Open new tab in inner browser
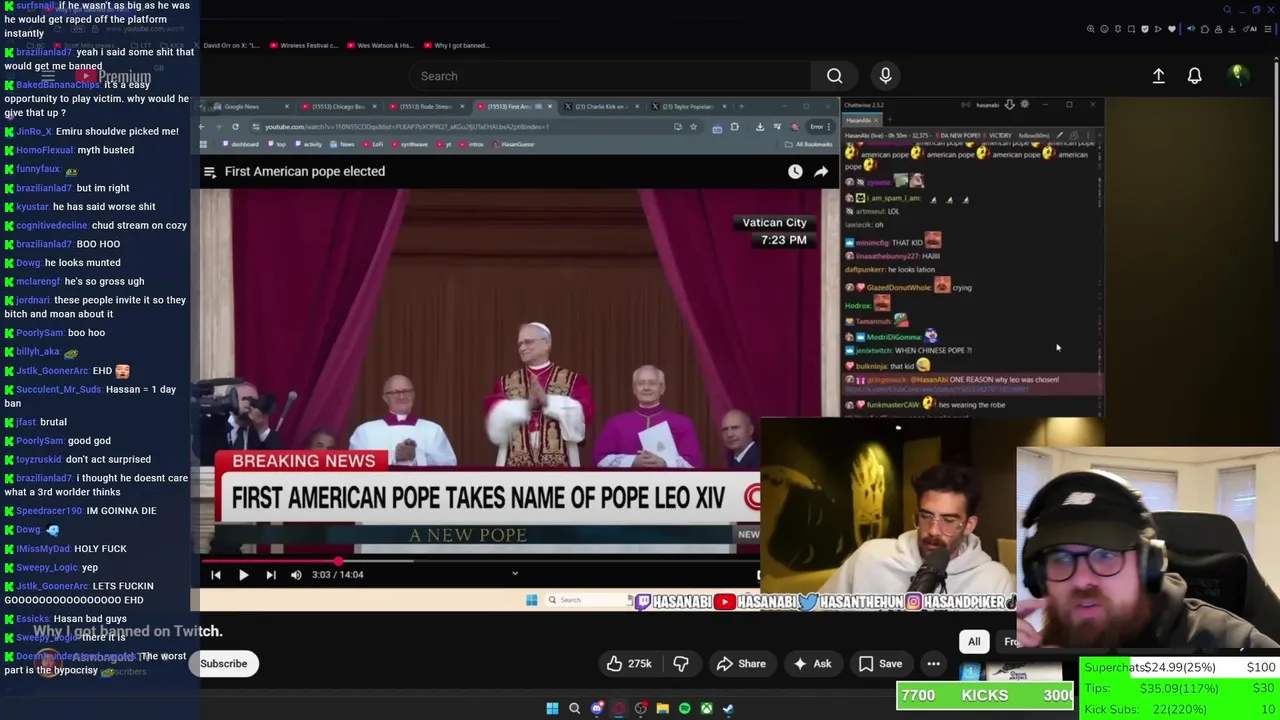The width and height of the screenshot is (1280, 720). pyautogui.click(x=741, y=106)
